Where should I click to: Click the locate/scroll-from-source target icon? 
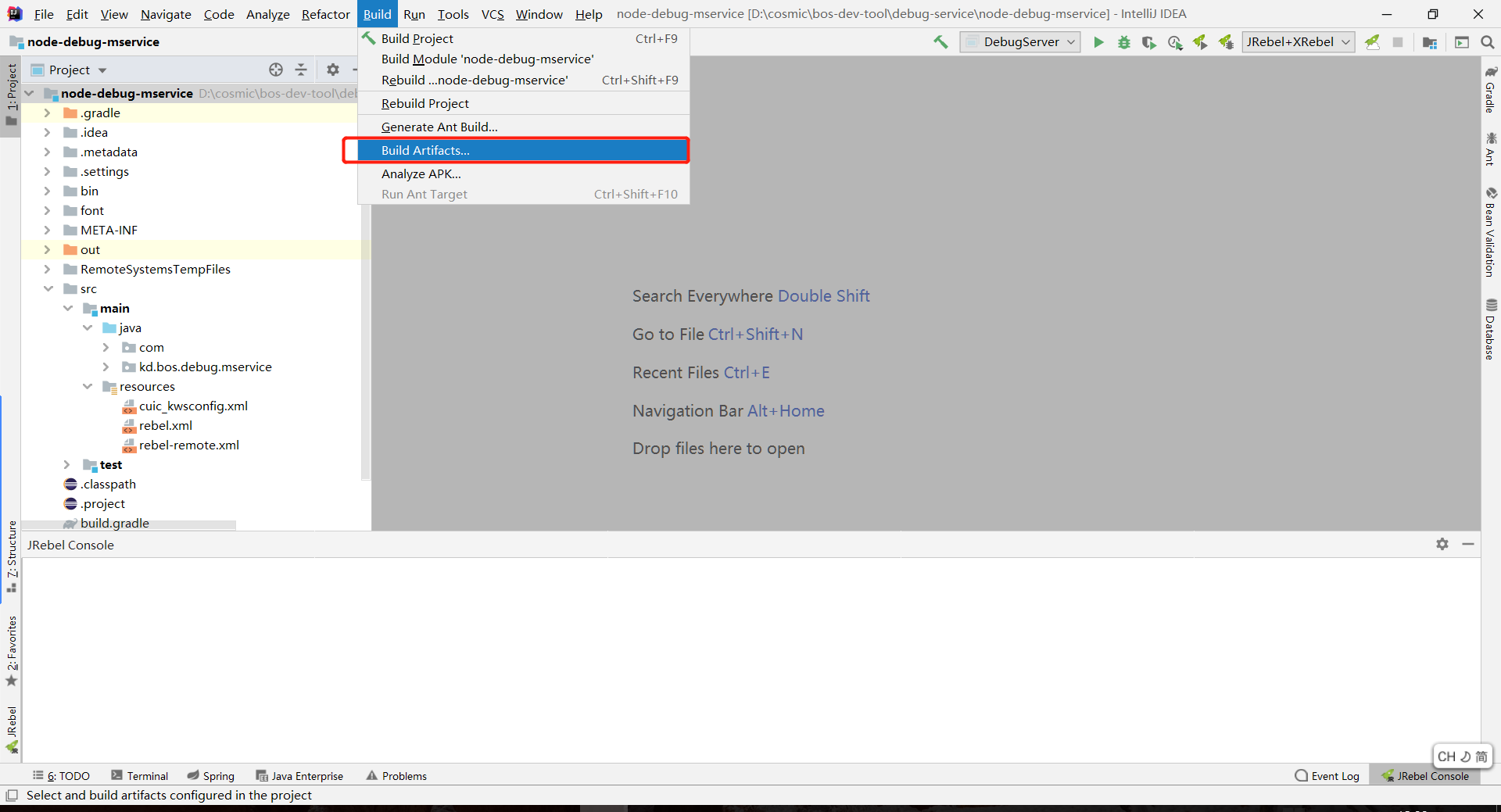point(276,70)
